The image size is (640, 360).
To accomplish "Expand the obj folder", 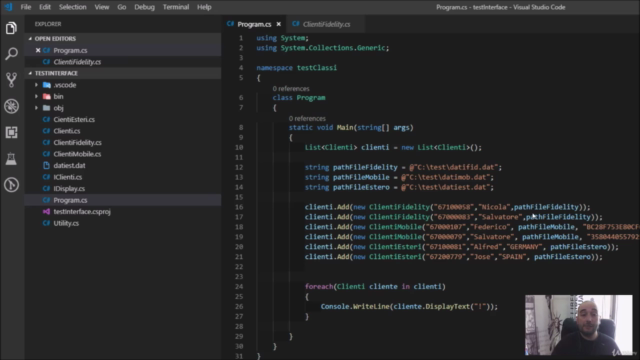I will coord(36,108).
